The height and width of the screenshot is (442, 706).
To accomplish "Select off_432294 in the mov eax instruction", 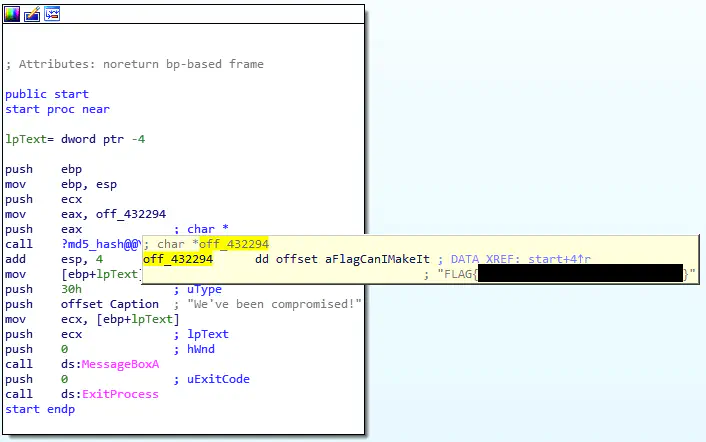I will tap(130, 214).
